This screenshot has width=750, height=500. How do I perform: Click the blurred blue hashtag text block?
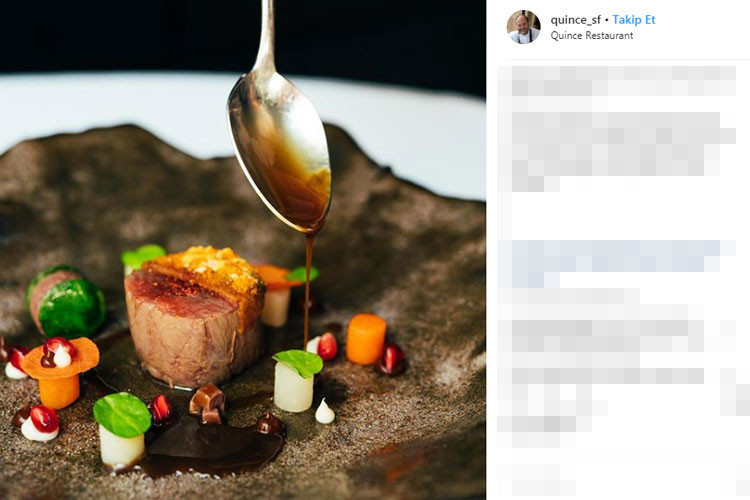click(x=616, y=263)
